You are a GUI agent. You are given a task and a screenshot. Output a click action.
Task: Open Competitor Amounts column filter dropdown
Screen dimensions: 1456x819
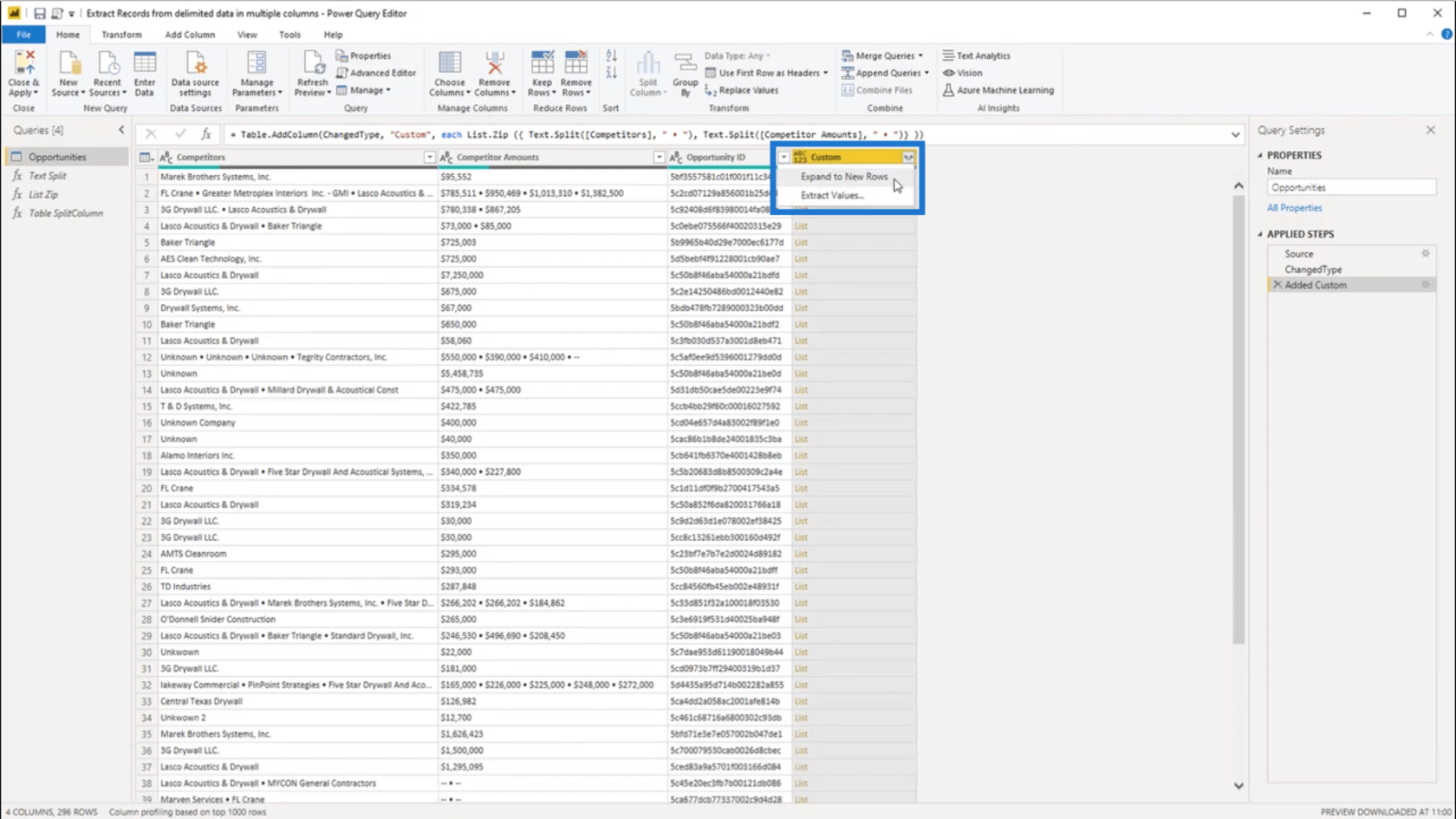click(659, 157)
